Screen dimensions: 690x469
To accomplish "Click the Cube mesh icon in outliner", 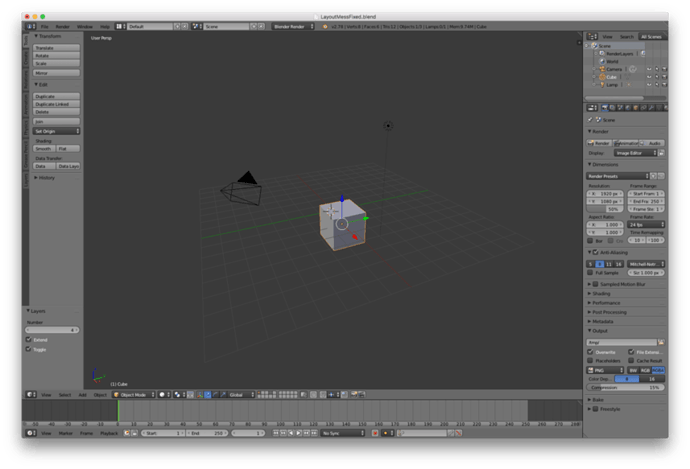I will tap(602, 77).
